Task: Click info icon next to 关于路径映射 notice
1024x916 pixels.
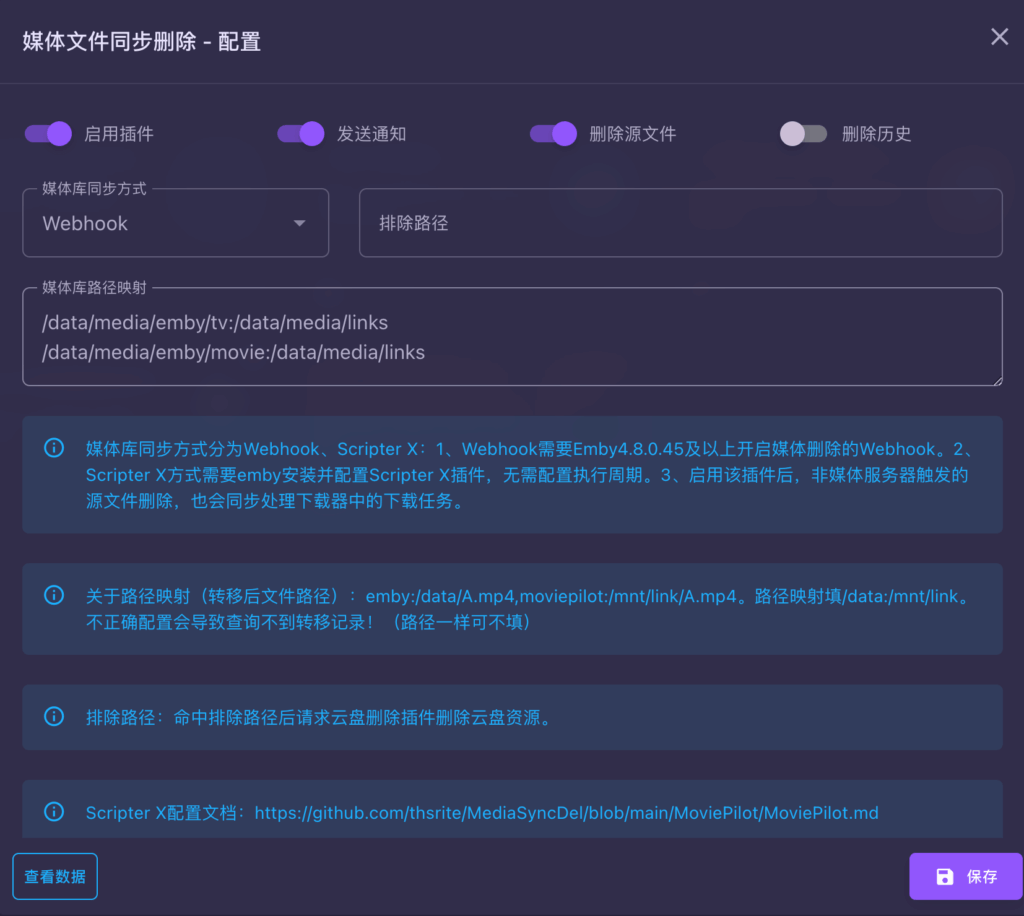Action: coord(54,596)
